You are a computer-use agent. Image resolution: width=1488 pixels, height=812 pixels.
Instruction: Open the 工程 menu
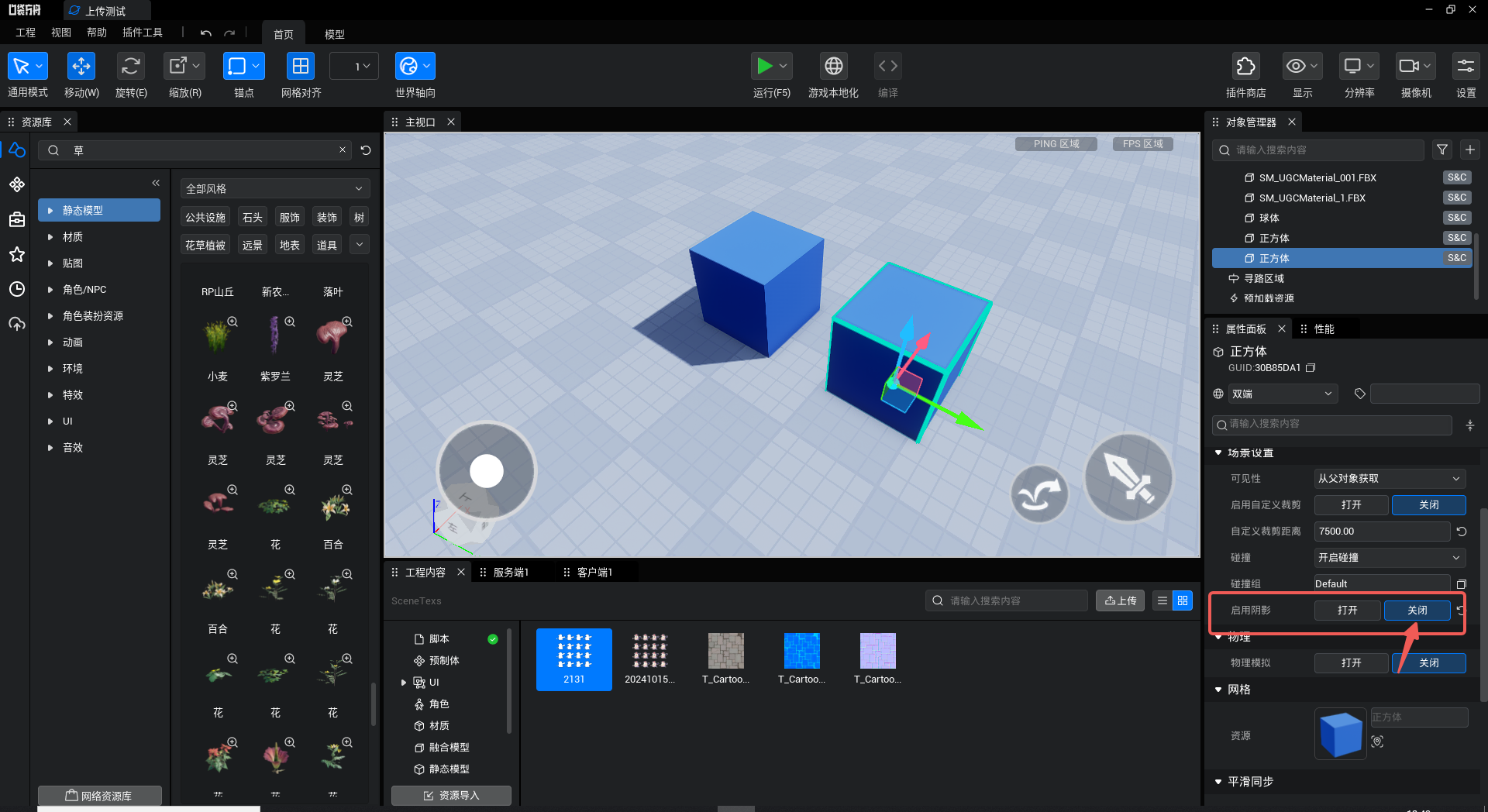pos(26,33)
